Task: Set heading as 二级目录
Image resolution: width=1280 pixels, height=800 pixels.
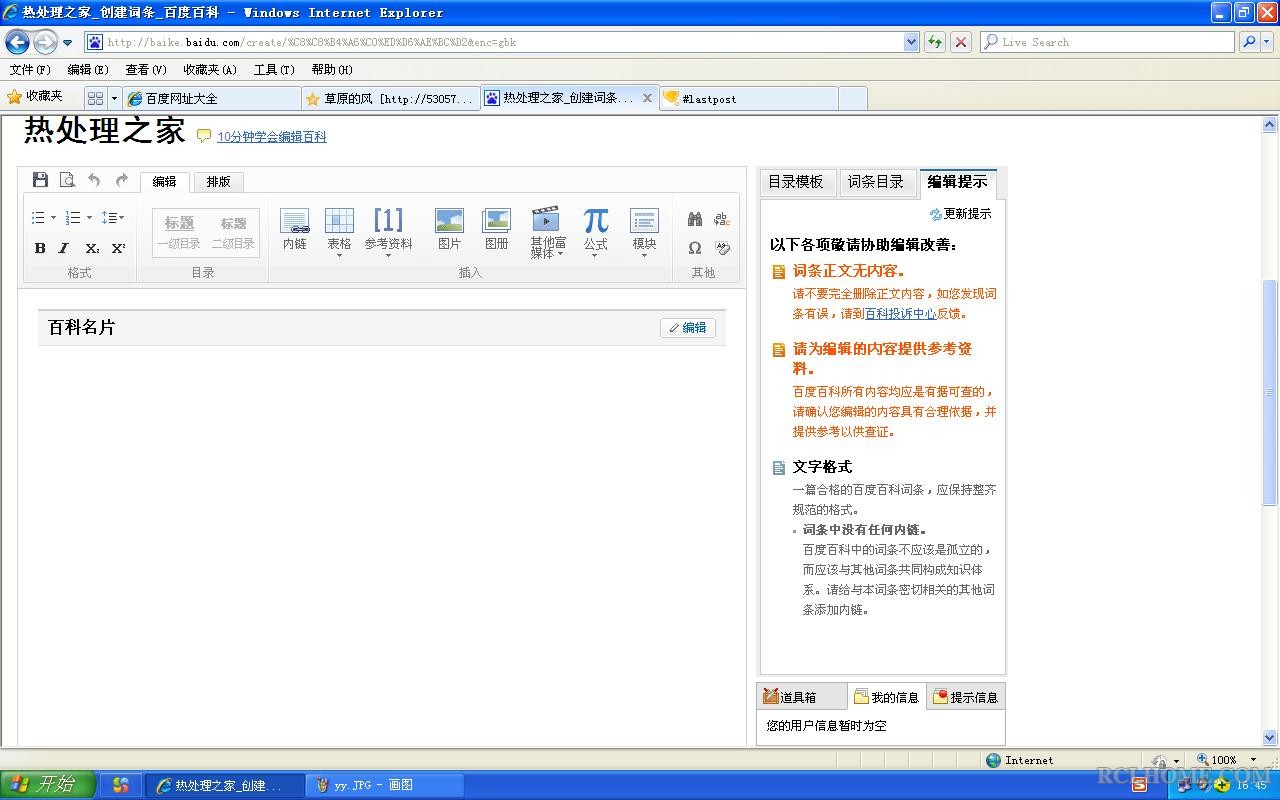Action: [x=233, y=232]
